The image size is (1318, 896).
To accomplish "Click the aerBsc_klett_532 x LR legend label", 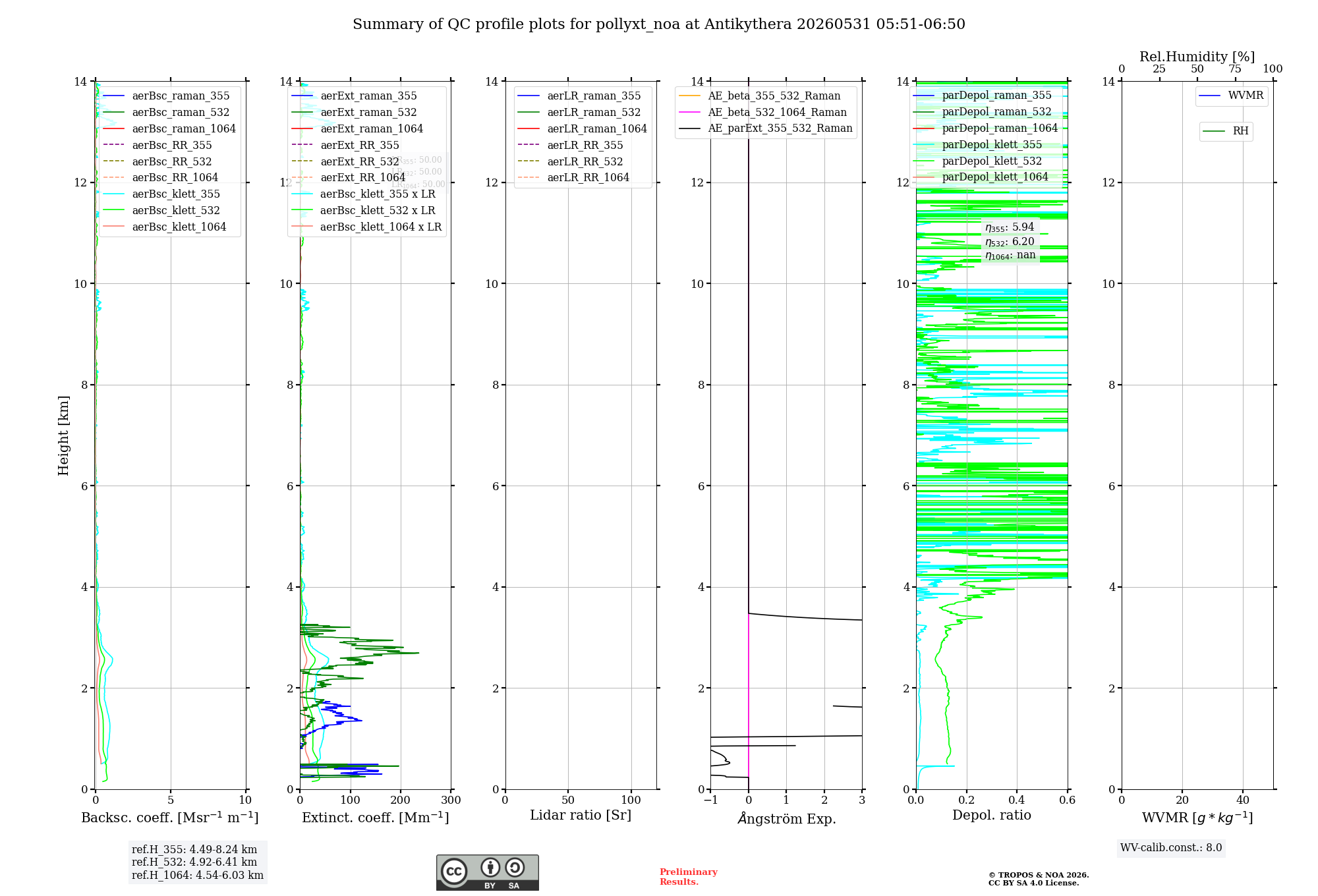I will click(378, 211).
